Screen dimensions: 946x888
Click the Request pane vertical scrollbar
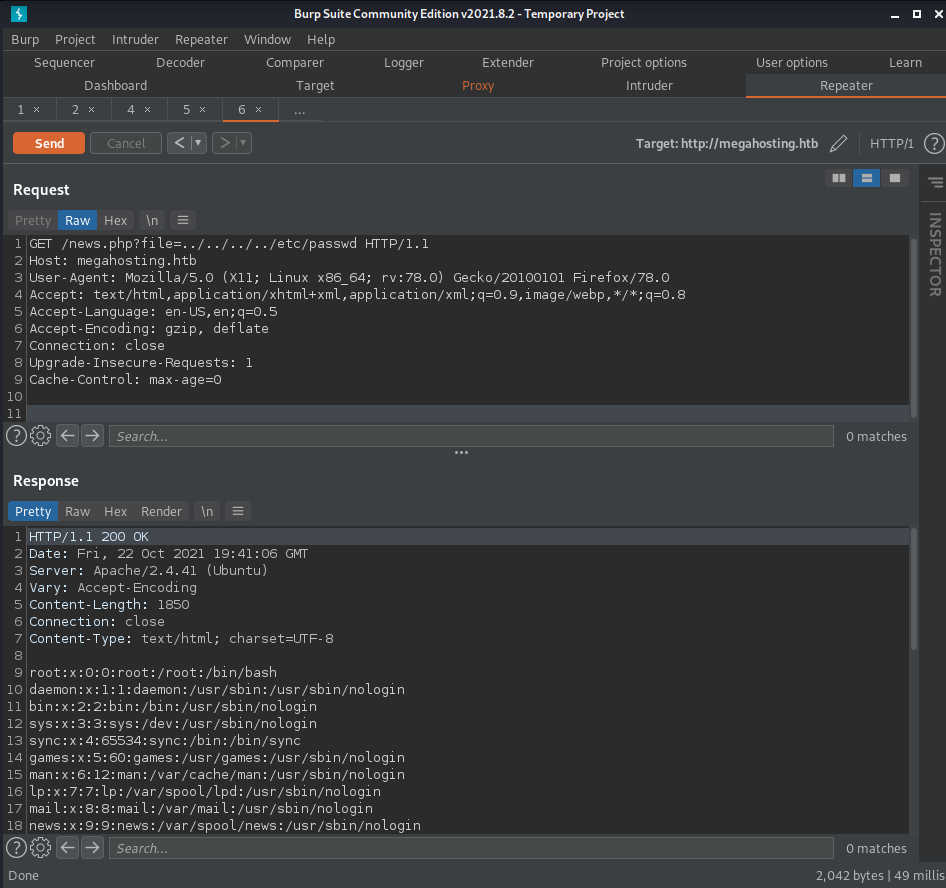click(913, 327)
